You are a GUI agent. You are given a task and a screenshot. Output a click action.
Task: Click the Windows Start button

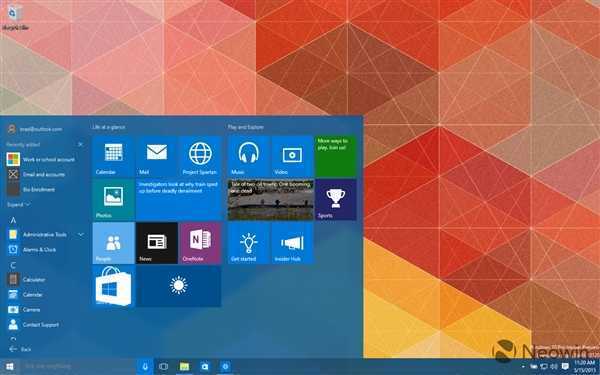tap(9, 367)
